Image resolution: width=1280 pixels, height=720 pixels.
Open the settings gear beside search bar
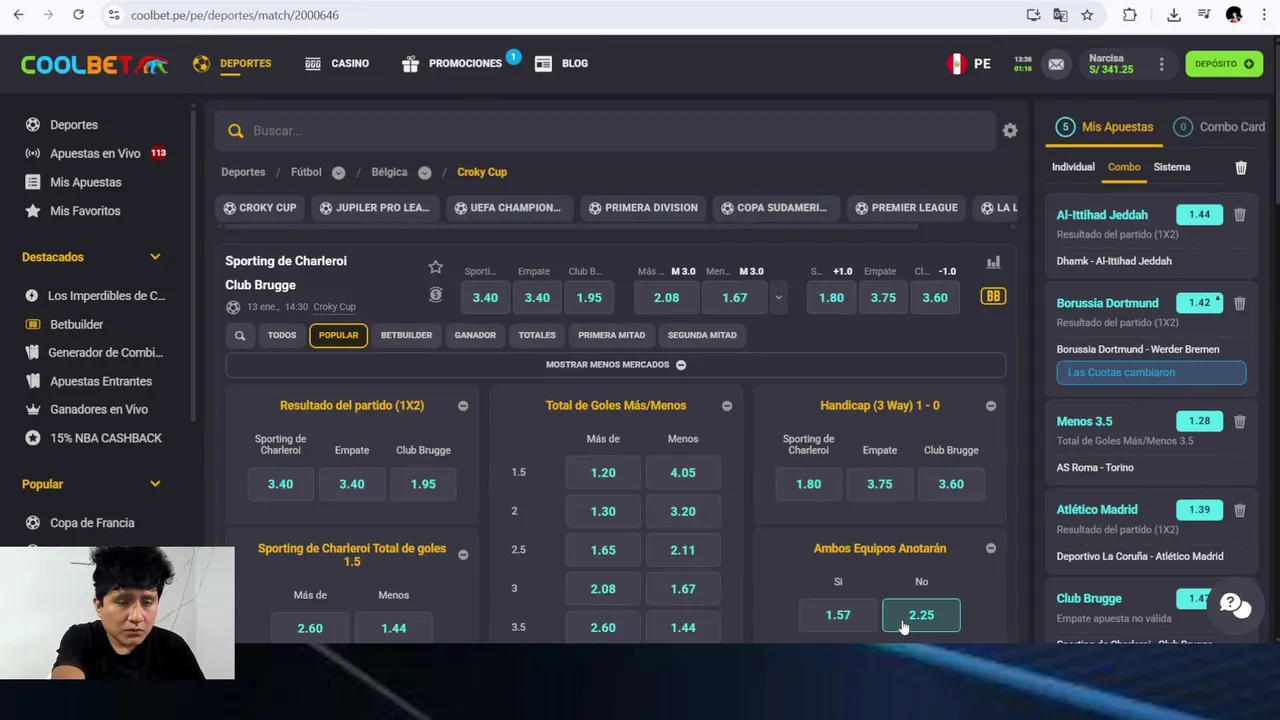click(1010, 131)
